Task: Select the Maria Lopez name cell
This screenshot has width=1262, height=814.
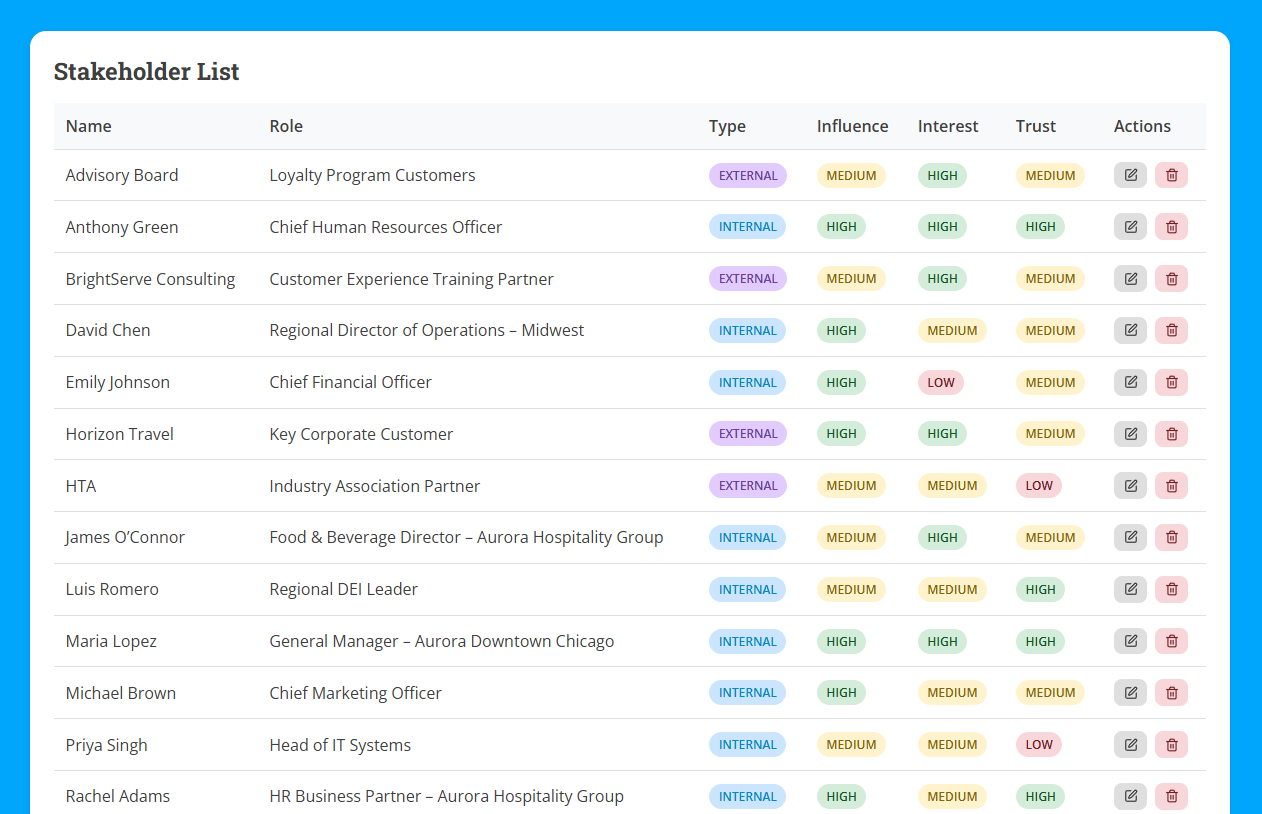Action: click(111, 641)
